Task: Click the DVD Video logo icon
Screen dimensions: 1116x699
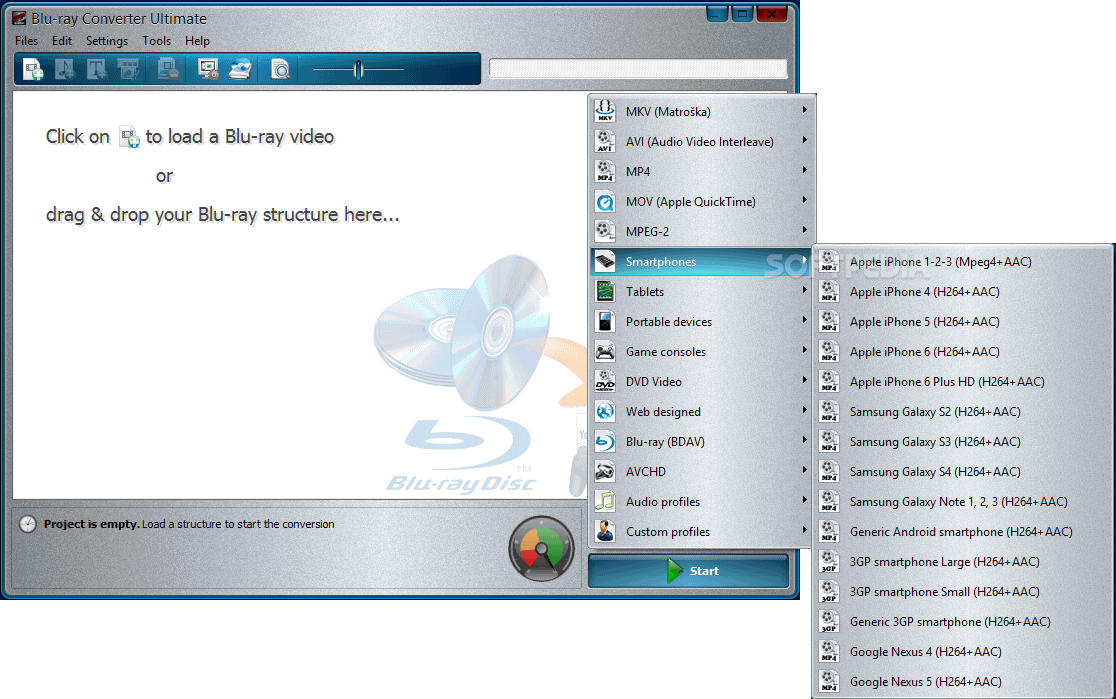Action: pos(605,382)
